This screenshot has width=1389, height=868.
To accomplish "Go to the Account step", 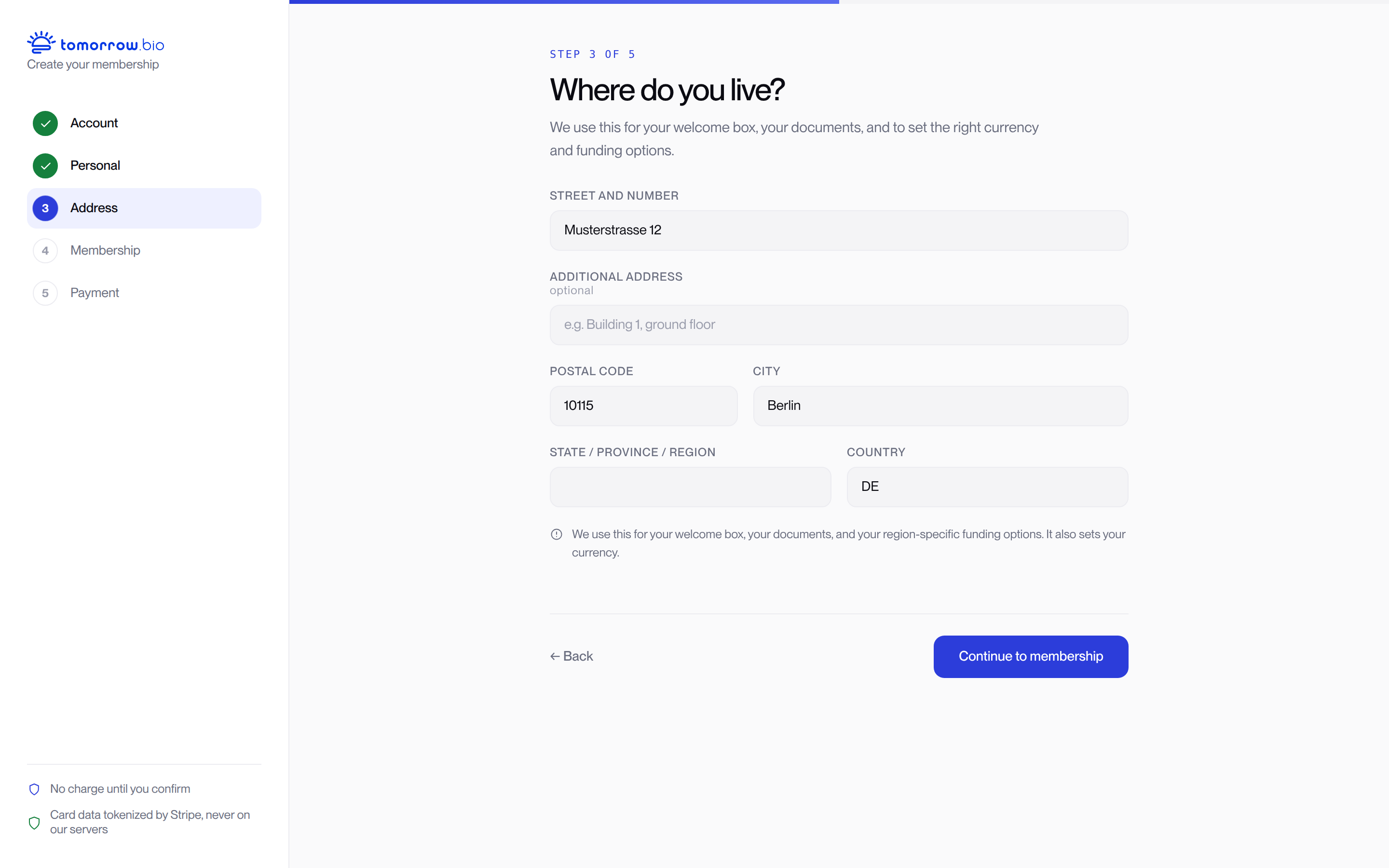I will 144,123.
